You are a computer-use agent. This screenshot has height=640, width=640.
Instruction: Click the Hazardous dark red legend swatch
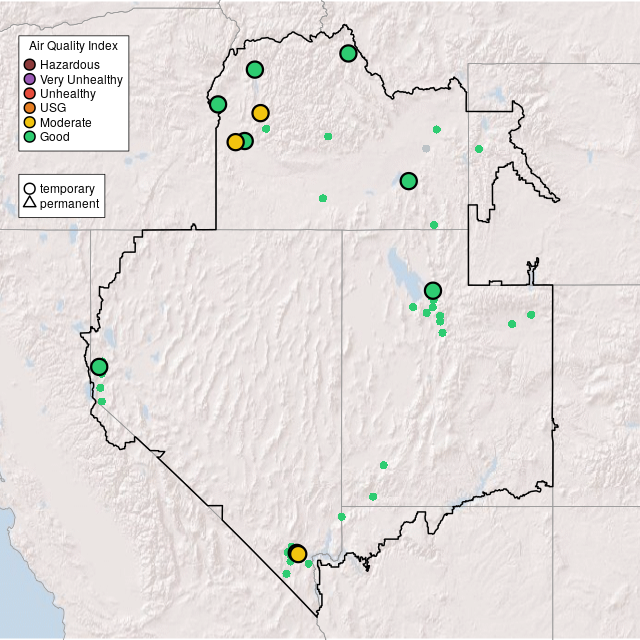[30, 65]
